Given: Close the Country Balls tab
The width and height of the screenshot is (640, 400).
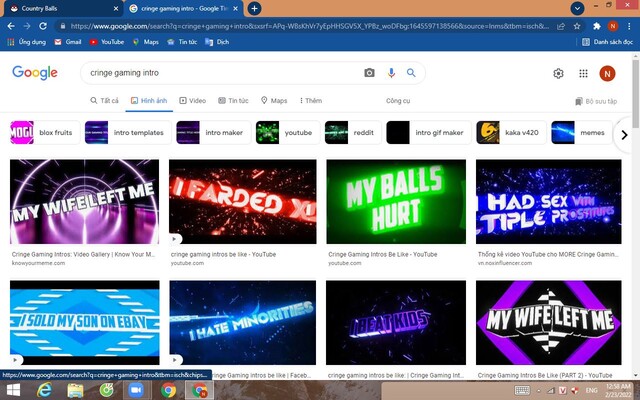Looking at the screenshot, I should (x=116, y=9).
